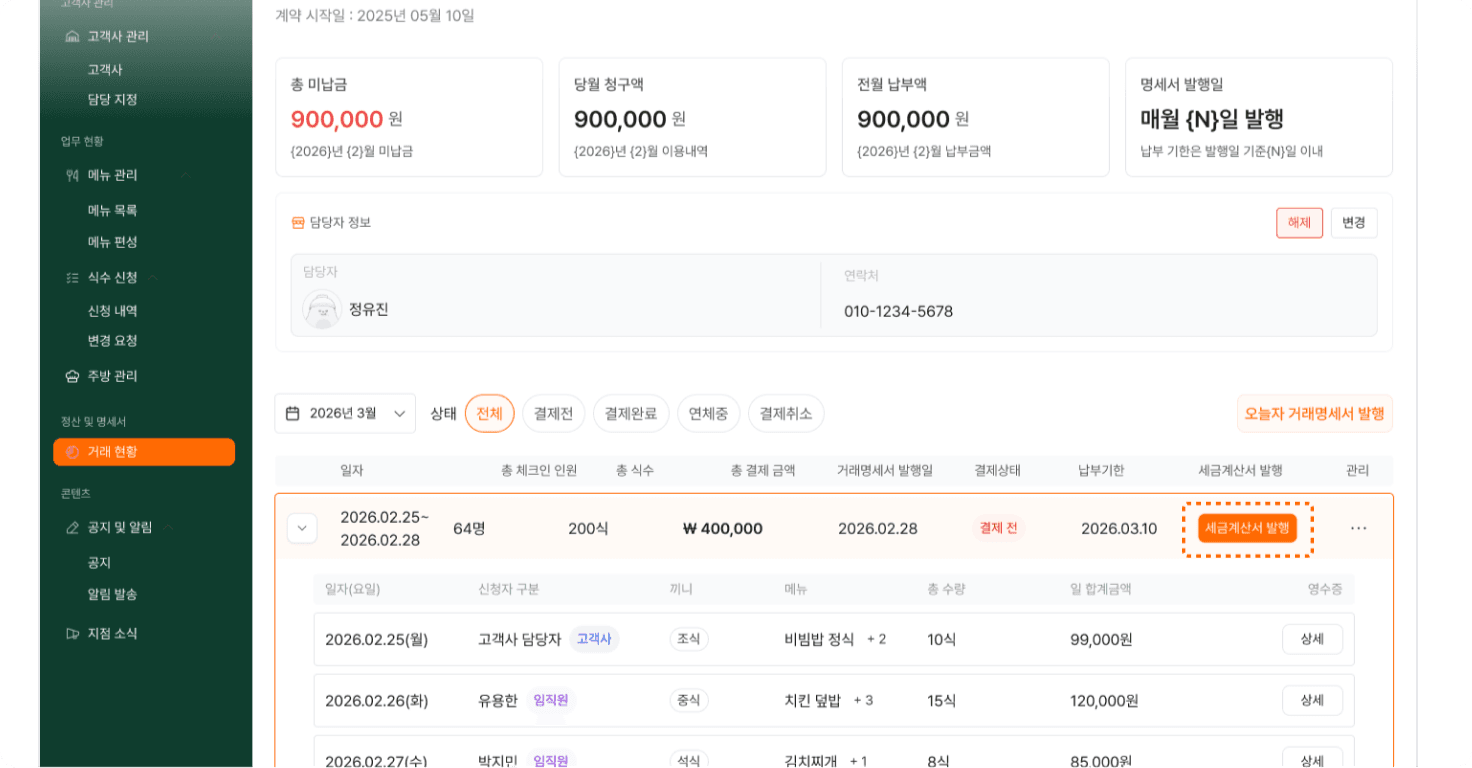Click the 해제 button for 담당자
The image size is (1472, 768).
point(1299,223)
